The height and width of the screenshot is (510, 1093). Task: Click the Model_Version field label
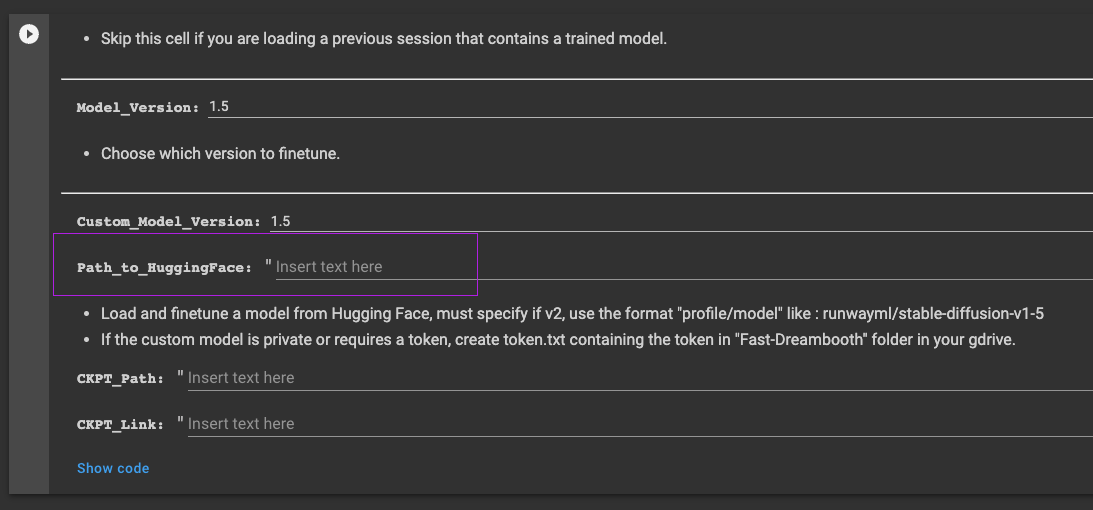(x=138, y=107)
